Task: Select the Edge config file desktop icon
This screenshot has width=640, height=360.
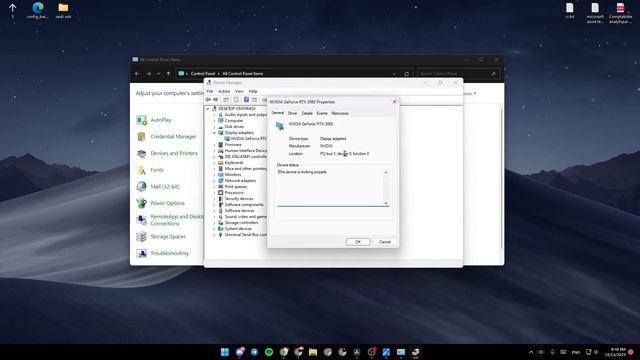Action: tap(38, 11)
